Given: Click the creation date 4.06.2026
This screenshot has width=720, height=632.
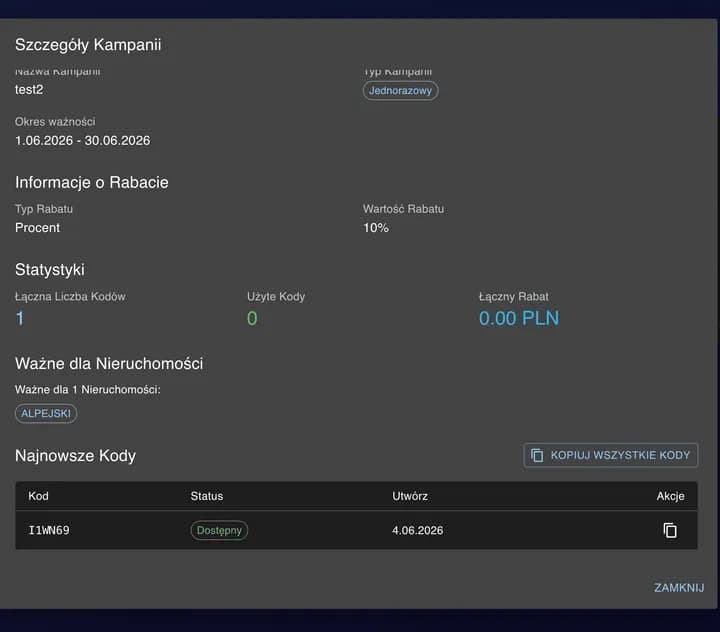Looking at the screenshot, I should (x=418, y=530).
